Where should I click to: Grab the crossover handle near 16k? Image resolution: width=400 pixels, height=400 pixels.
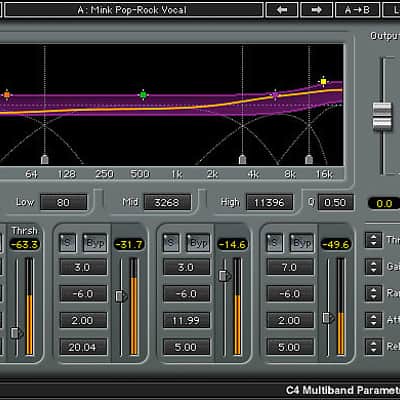[309, 159]
